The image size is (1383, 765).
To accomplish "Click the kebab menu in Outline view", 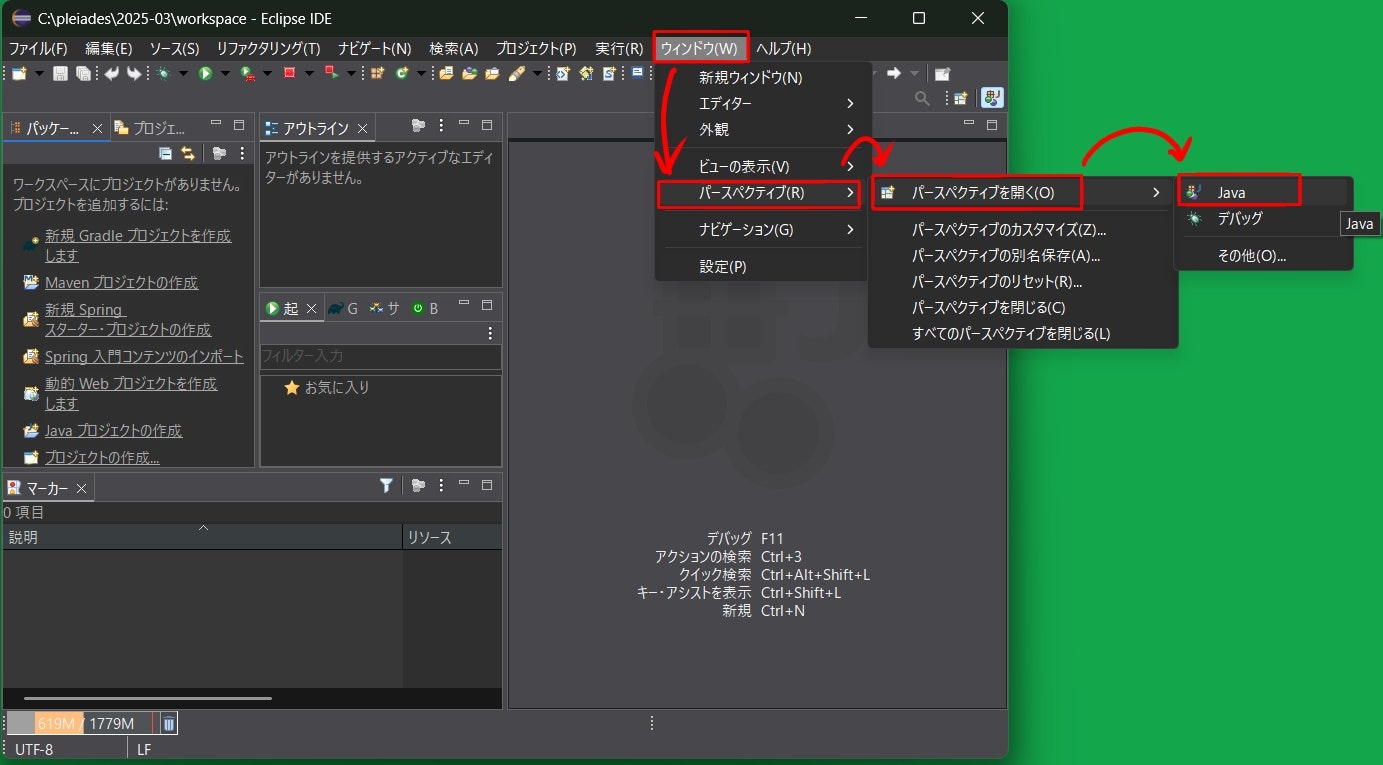I will pos(441,125).
